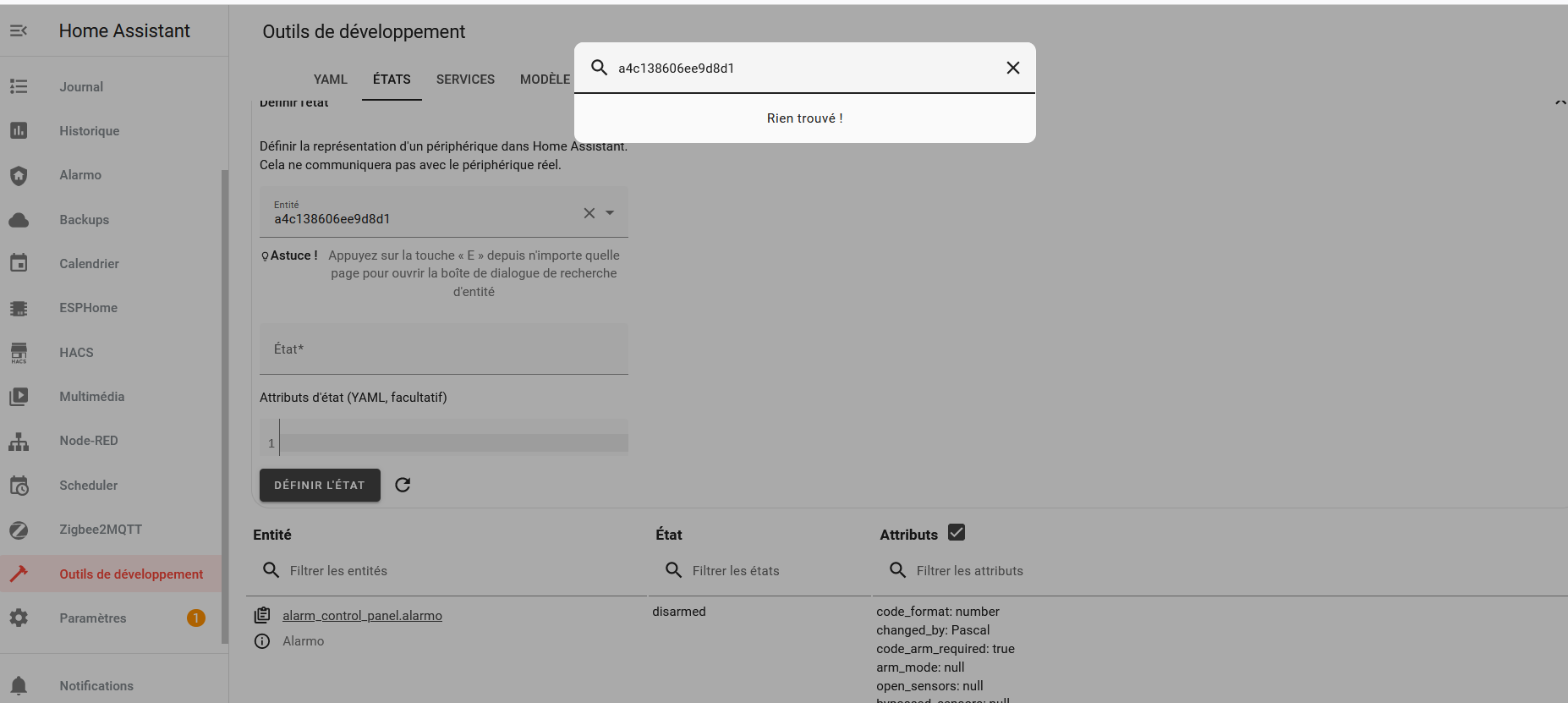Switch to the SERVICES tab

click(x=465, y=80)
